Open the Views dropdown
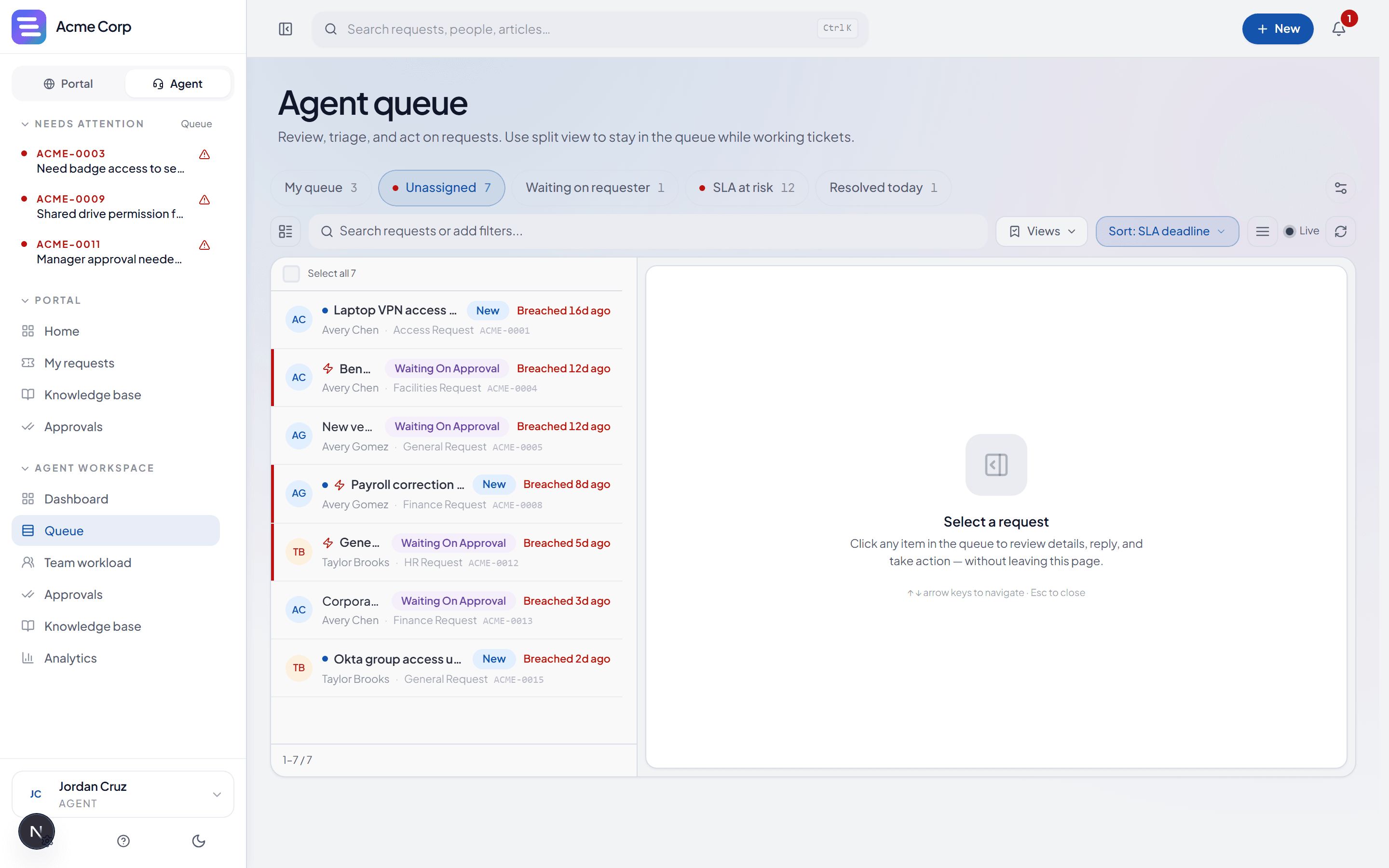 pyautogui.click(x=1041, y=231)
